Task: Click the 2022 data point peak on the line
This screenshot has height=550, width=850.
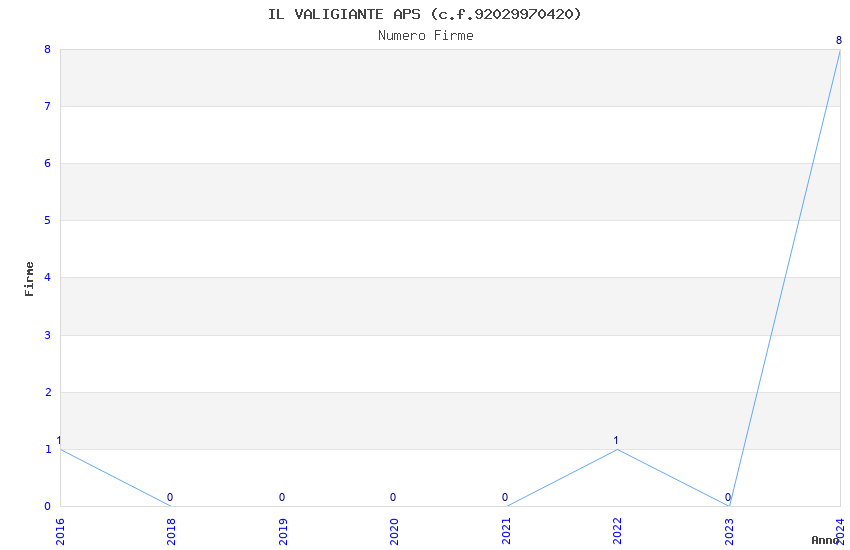Action: [617, 449]
